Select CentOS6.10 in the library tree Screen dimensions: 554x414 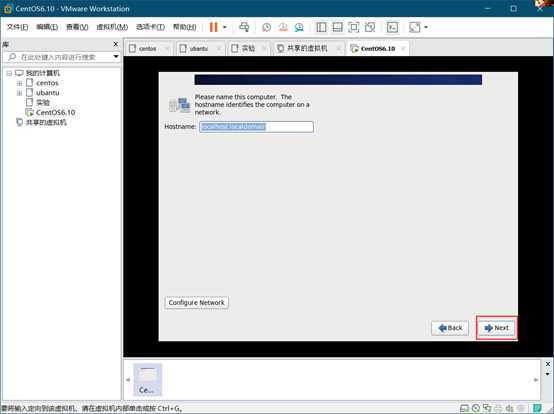(x=55, y=113)
